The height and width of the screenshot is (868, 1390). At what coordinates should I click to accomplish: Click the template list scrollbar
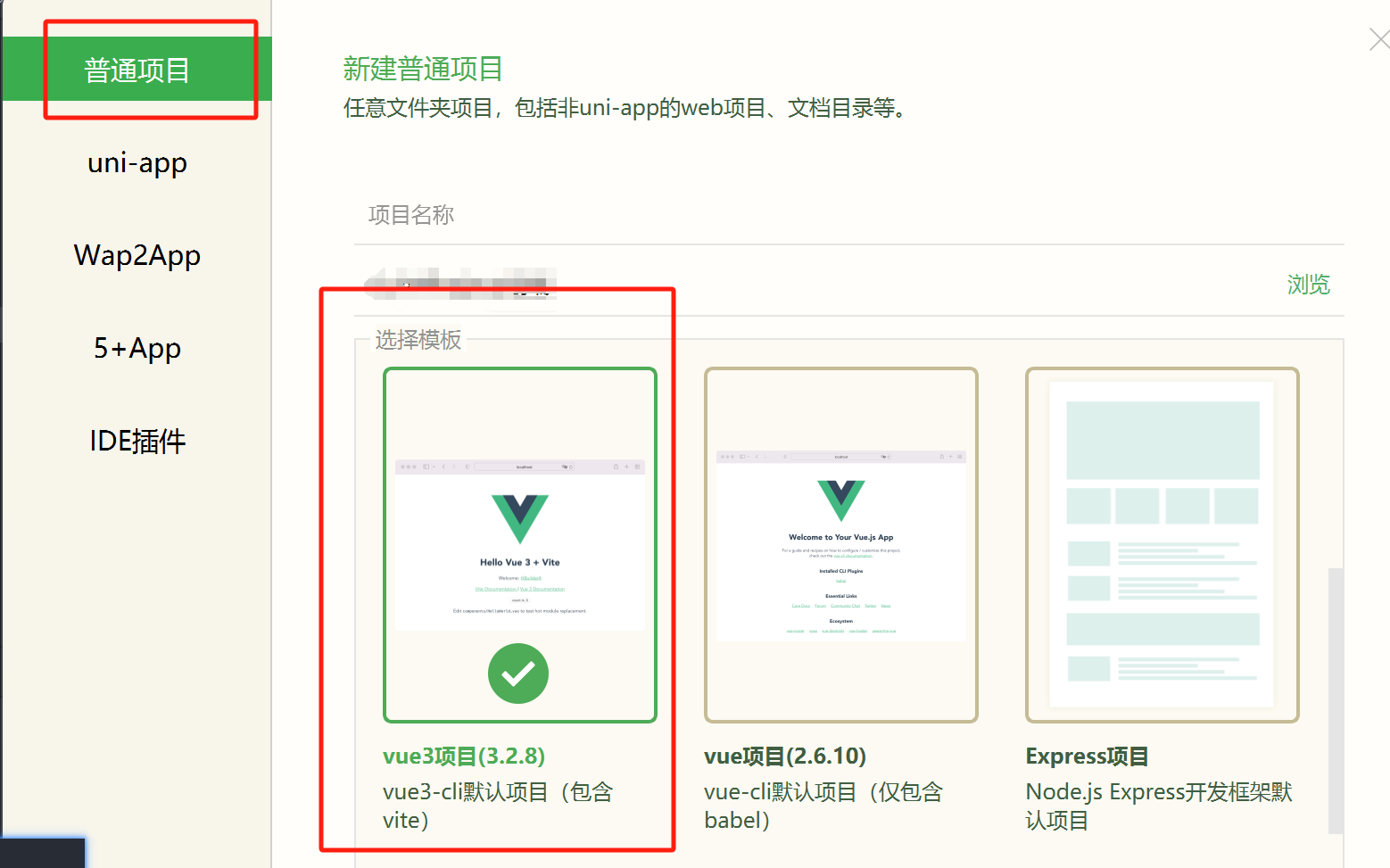point(1336,700)
